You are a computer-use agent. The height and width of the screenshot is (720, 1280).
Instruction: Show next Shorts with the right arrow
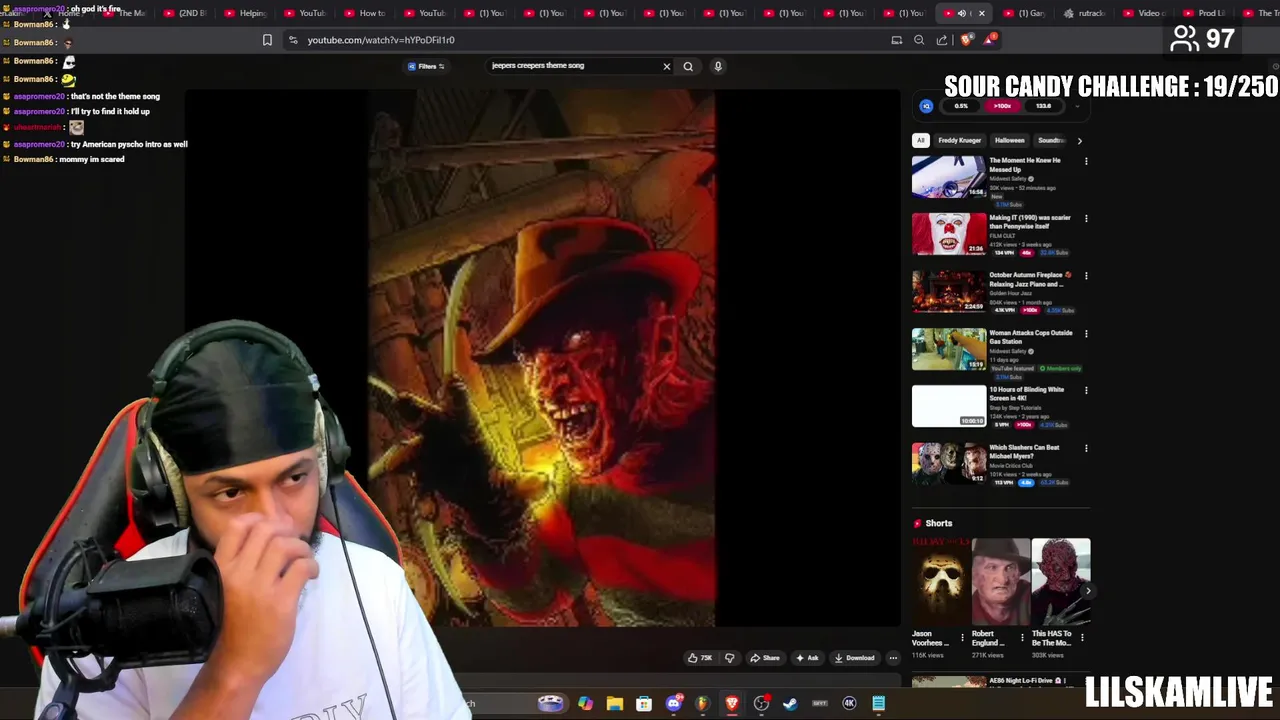(x=1088, y=591)
